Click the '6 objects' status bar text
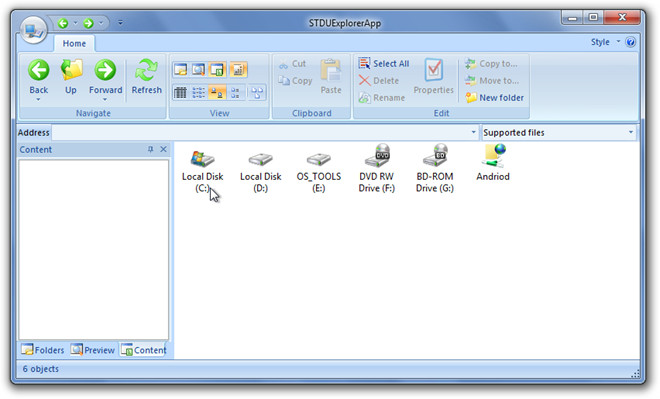Image resolution: width=660 pixels, height=399 pixels. [x=41, y=369]
